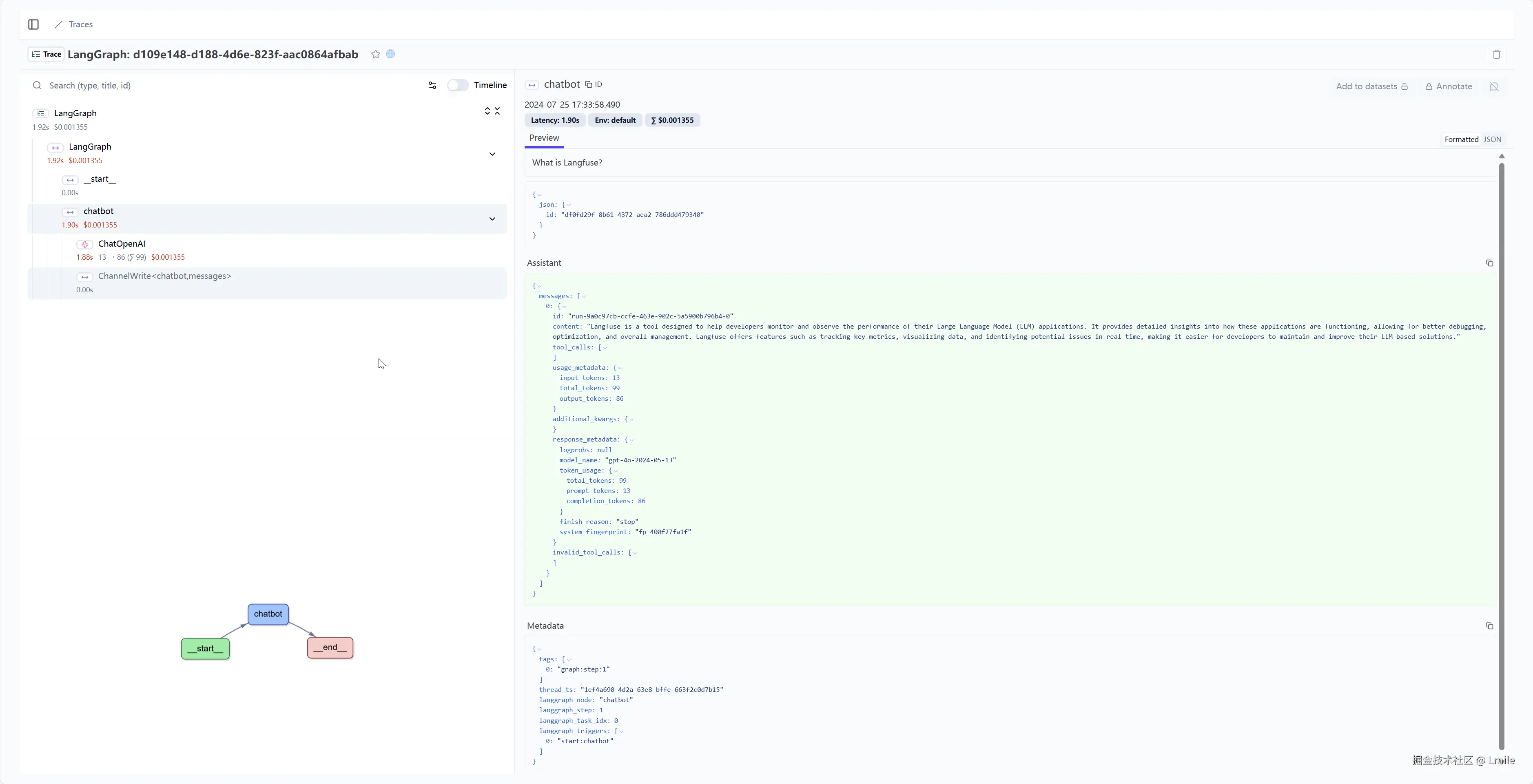This screenshot has width=1533, height=784.
Task: Collapse all observations in the trace tree
Action: pos(498,111)
